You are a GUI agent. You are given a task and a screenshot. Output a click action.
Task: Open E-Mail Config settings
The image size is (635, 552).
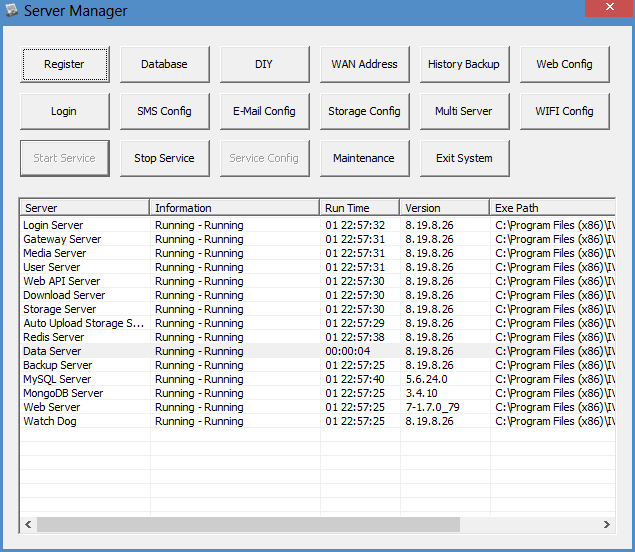pos(264,111)
